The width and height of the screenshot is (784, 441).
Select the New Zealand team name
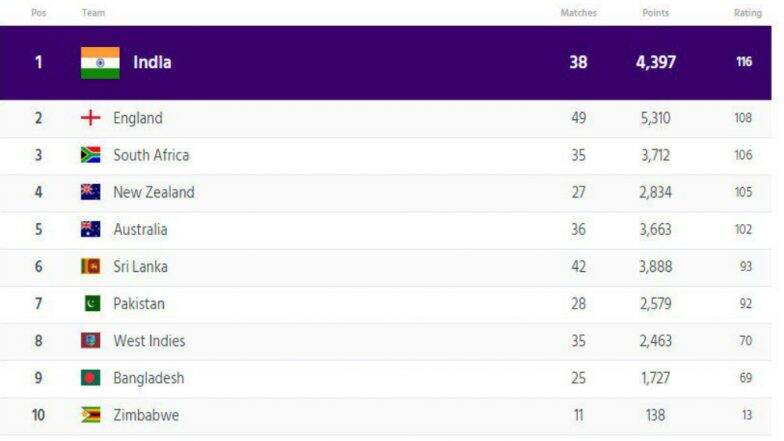tap(154, 192)
